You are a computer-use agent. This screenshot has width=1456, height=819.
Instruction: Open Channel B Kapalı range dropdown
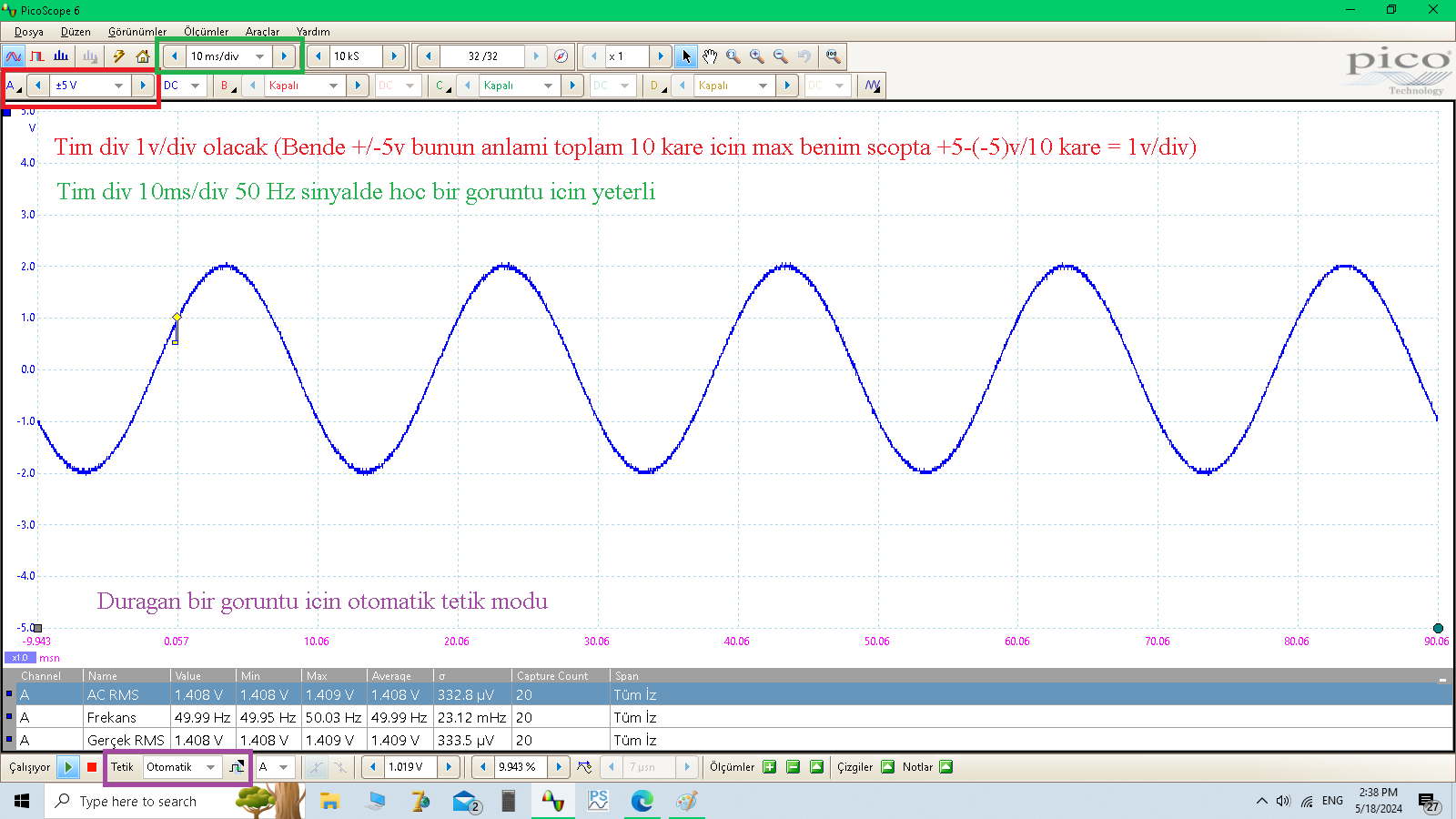click(333, 86)
